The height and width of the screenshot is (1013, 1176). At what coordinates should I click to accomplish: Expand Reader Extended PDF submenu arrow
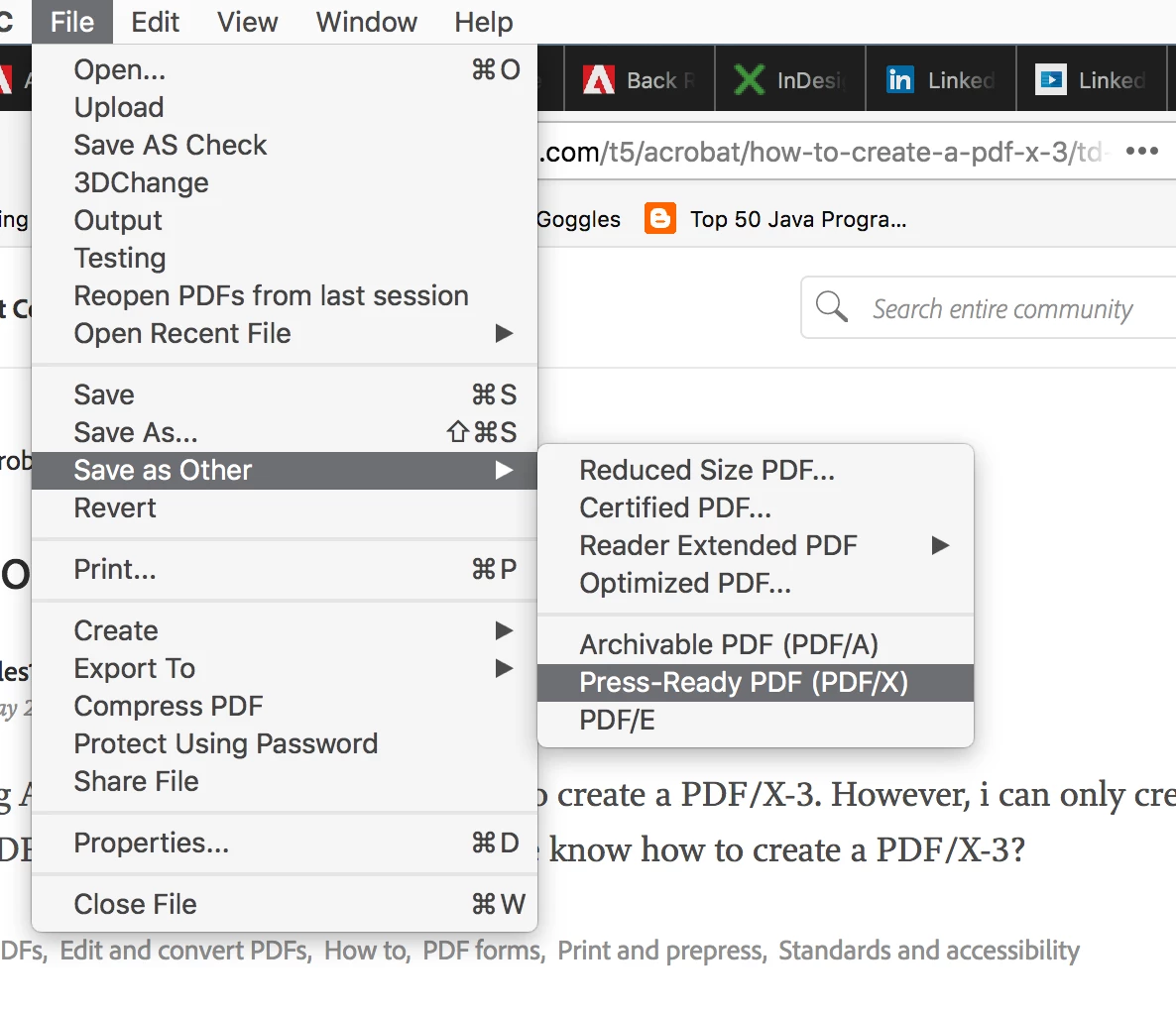[940, 545]
